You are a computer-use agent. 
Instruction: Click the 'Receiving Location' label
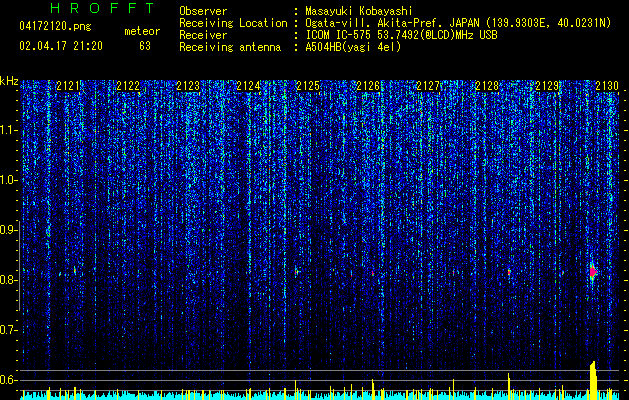(x=233, y=23)
